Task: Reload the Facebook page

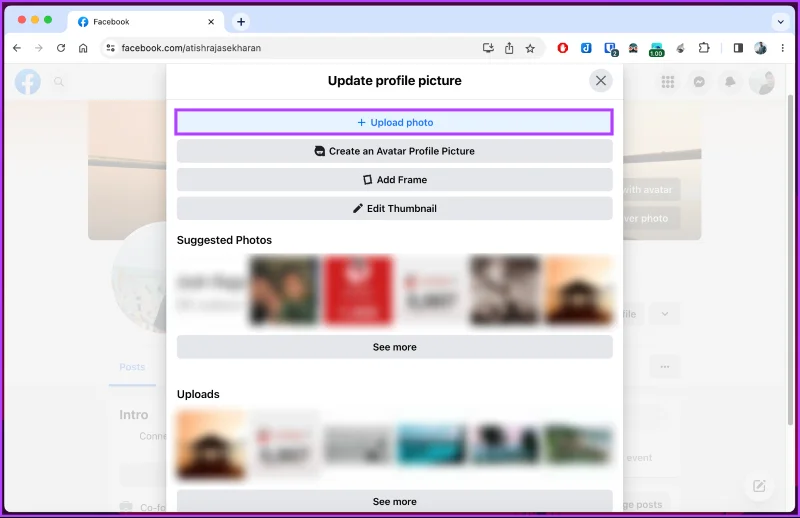Action: (x=61, y=48)
